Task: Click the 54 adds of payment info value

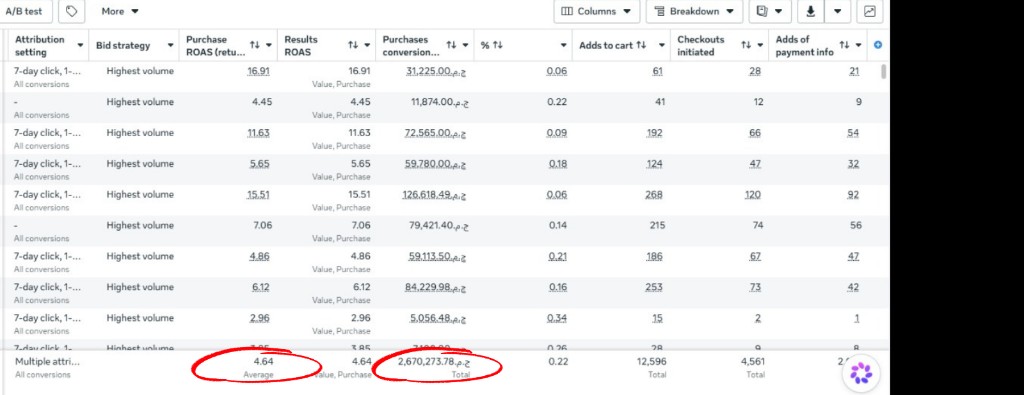Action: tap(854, 133)
